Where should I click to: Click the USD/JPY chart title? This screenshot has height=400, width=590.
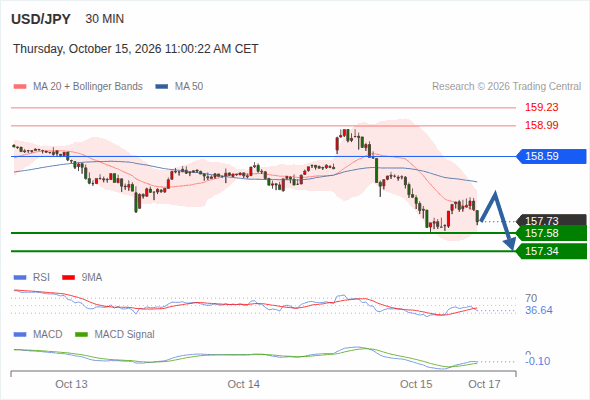click(41, 19)
